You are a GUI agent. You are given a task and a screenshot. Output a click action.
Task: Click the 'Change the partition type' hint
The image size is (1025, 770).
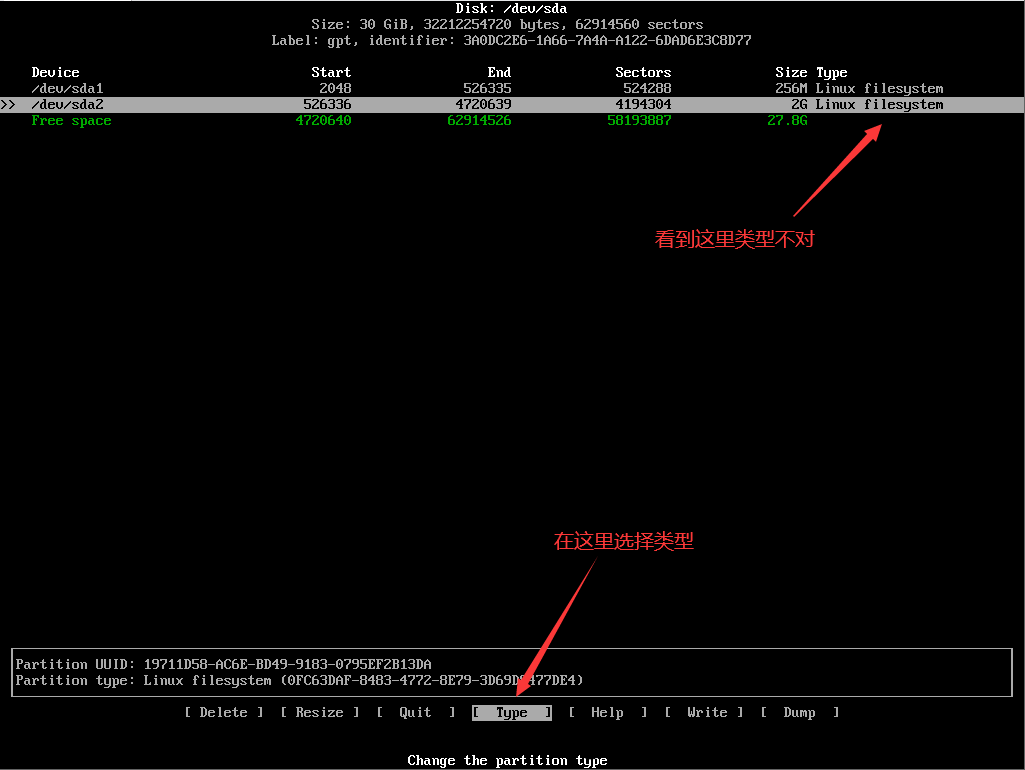507,761
